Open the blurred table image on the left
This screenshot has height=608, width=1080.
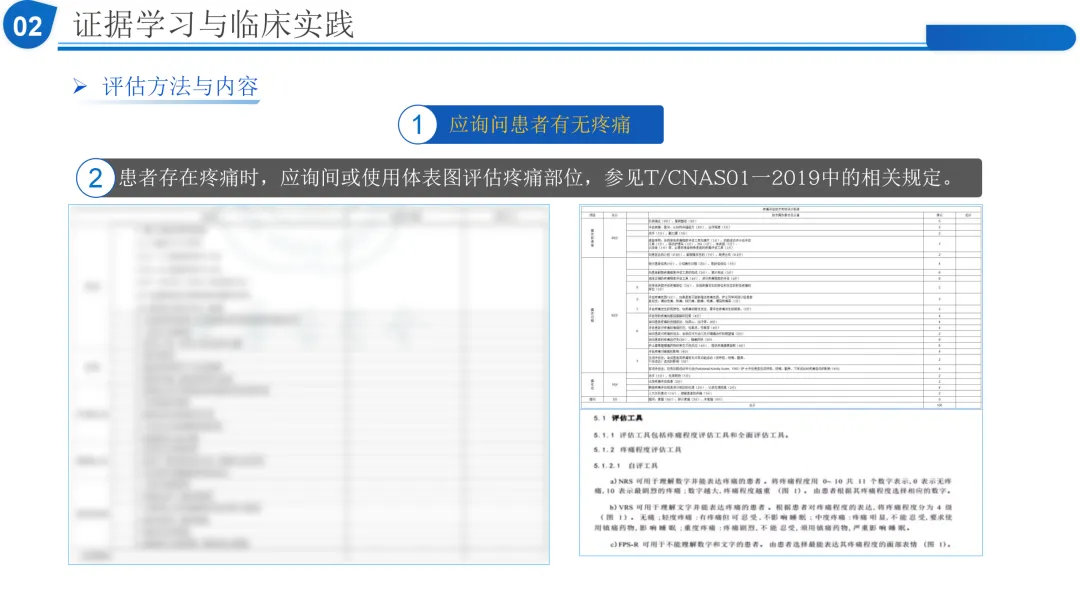point(309,384)
